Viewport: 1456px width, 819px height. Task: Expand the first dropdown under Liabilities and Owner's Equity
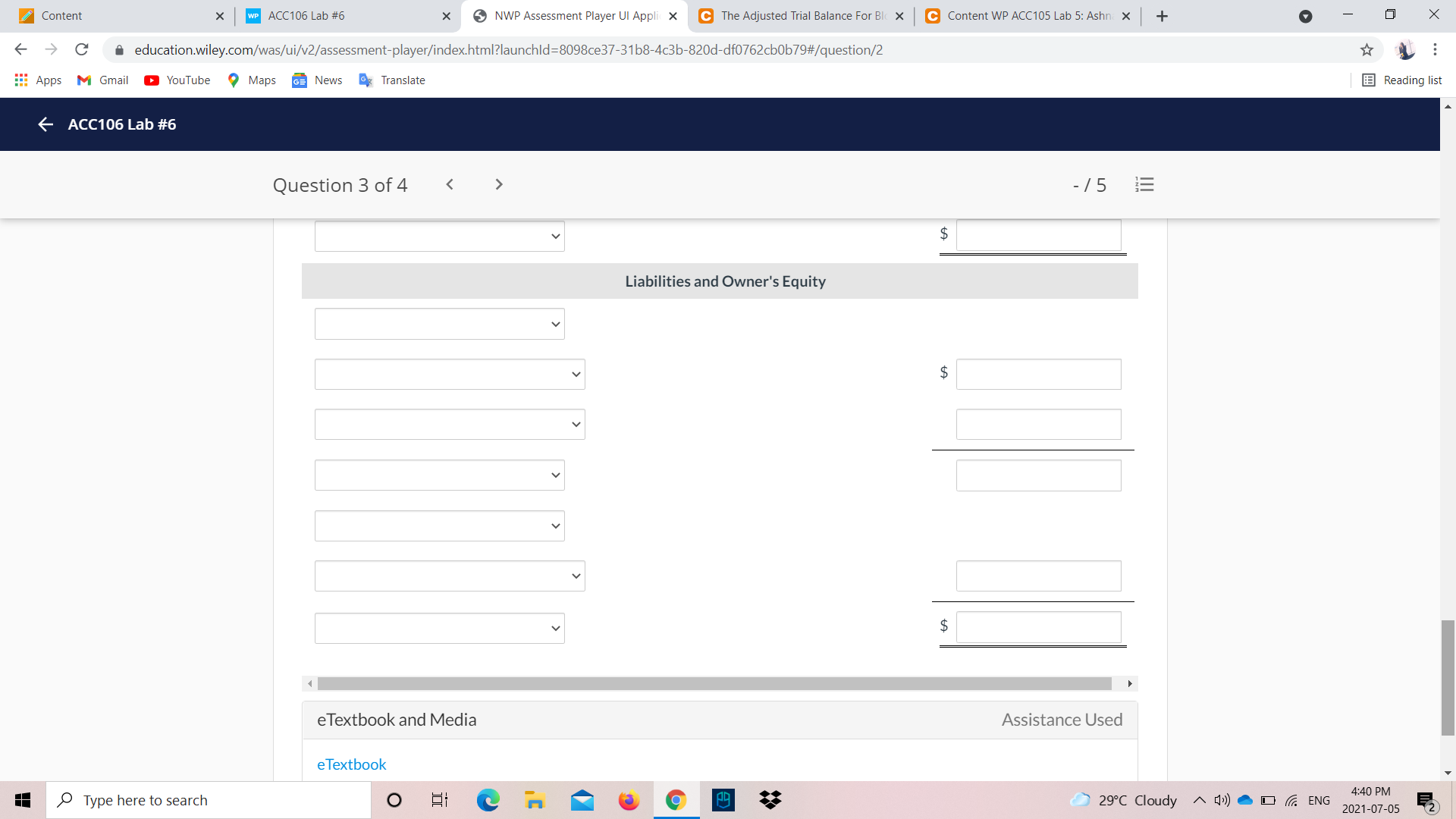(x=440, y=324)
